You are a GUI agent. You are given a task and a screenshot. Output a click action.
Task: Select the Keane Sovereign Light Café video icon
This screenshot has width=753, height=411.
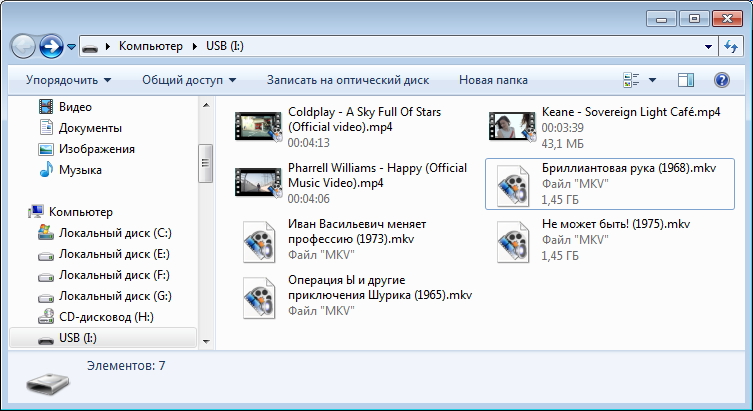tap(512, 125)
